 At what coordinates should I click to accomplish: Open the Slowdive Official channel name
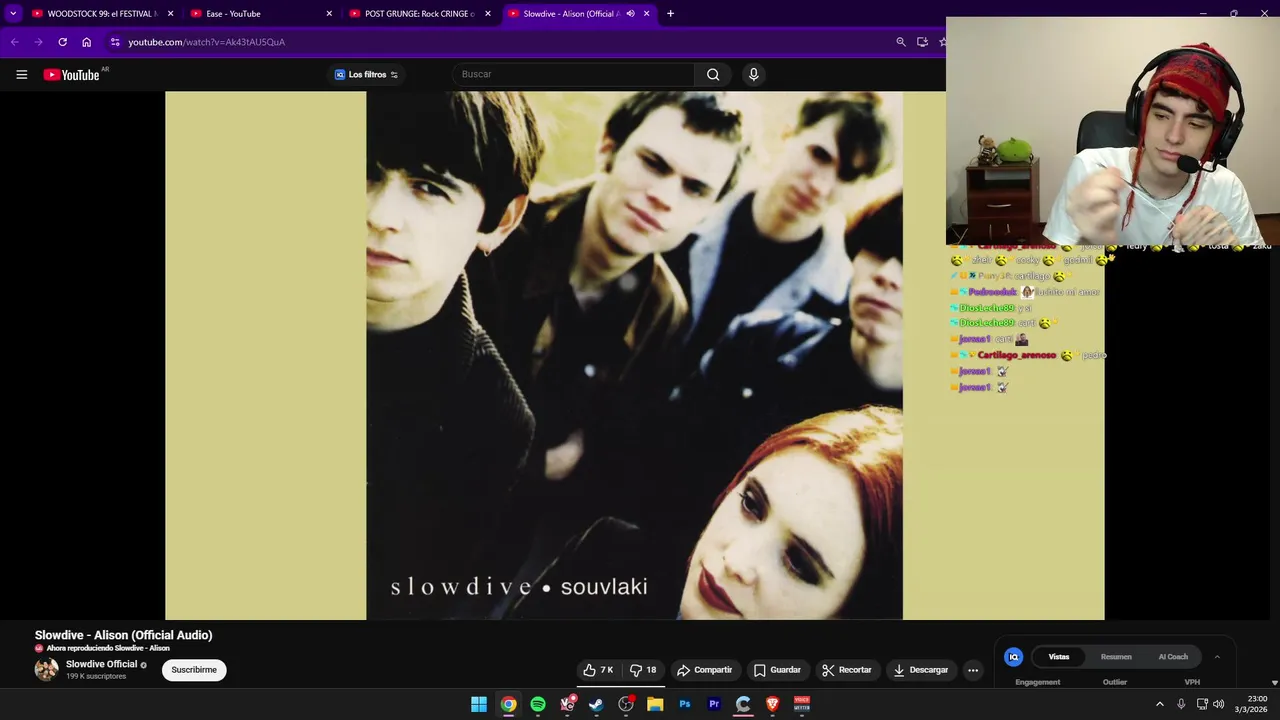101,664
